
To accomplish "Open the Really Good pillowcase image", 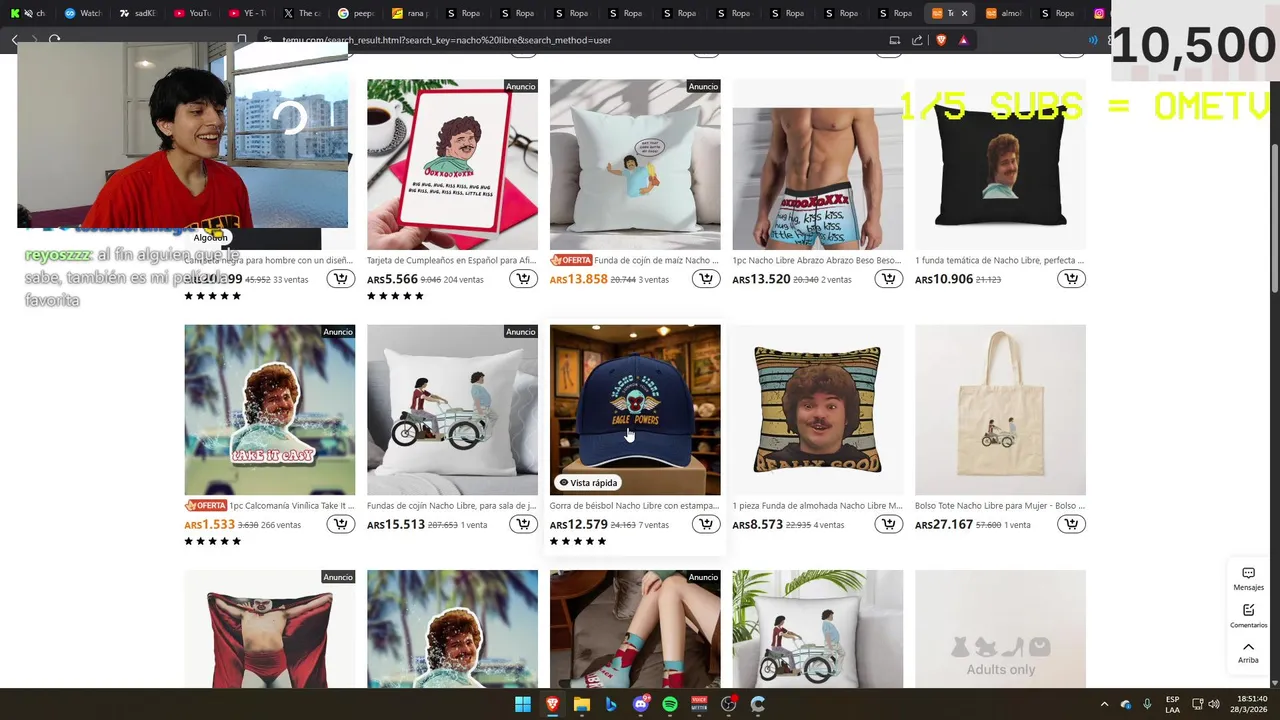I will click(817, 409).
